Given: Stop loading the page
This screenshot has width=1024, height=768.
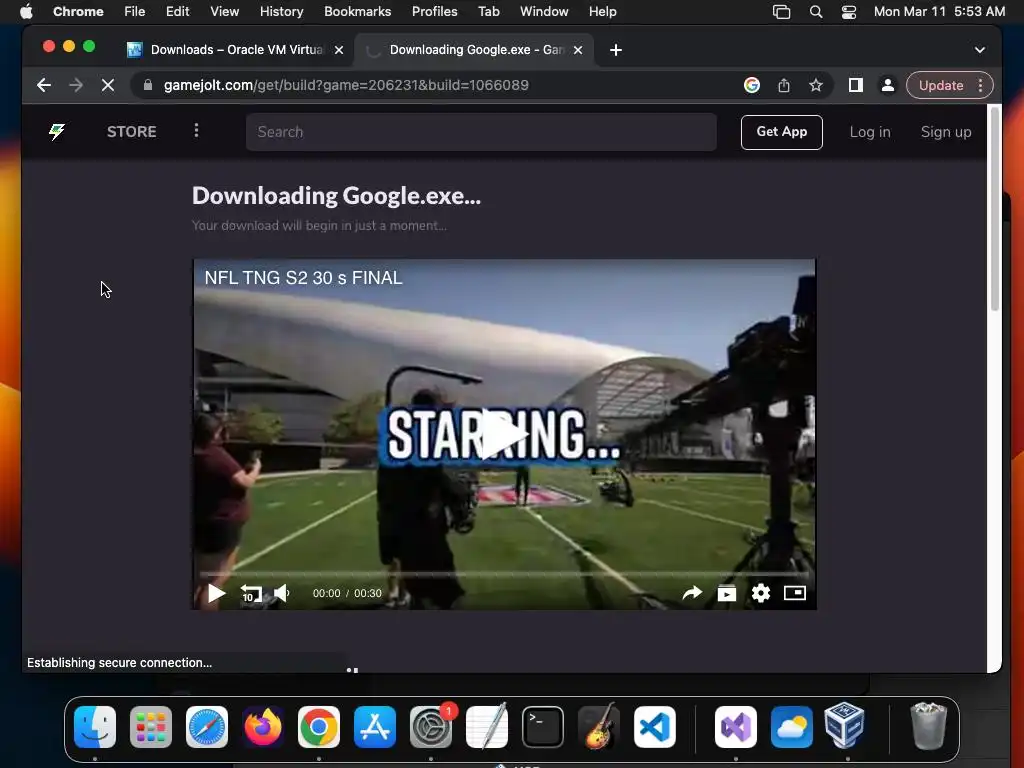Looking at the screenshot, I should [x=108, y=85].
